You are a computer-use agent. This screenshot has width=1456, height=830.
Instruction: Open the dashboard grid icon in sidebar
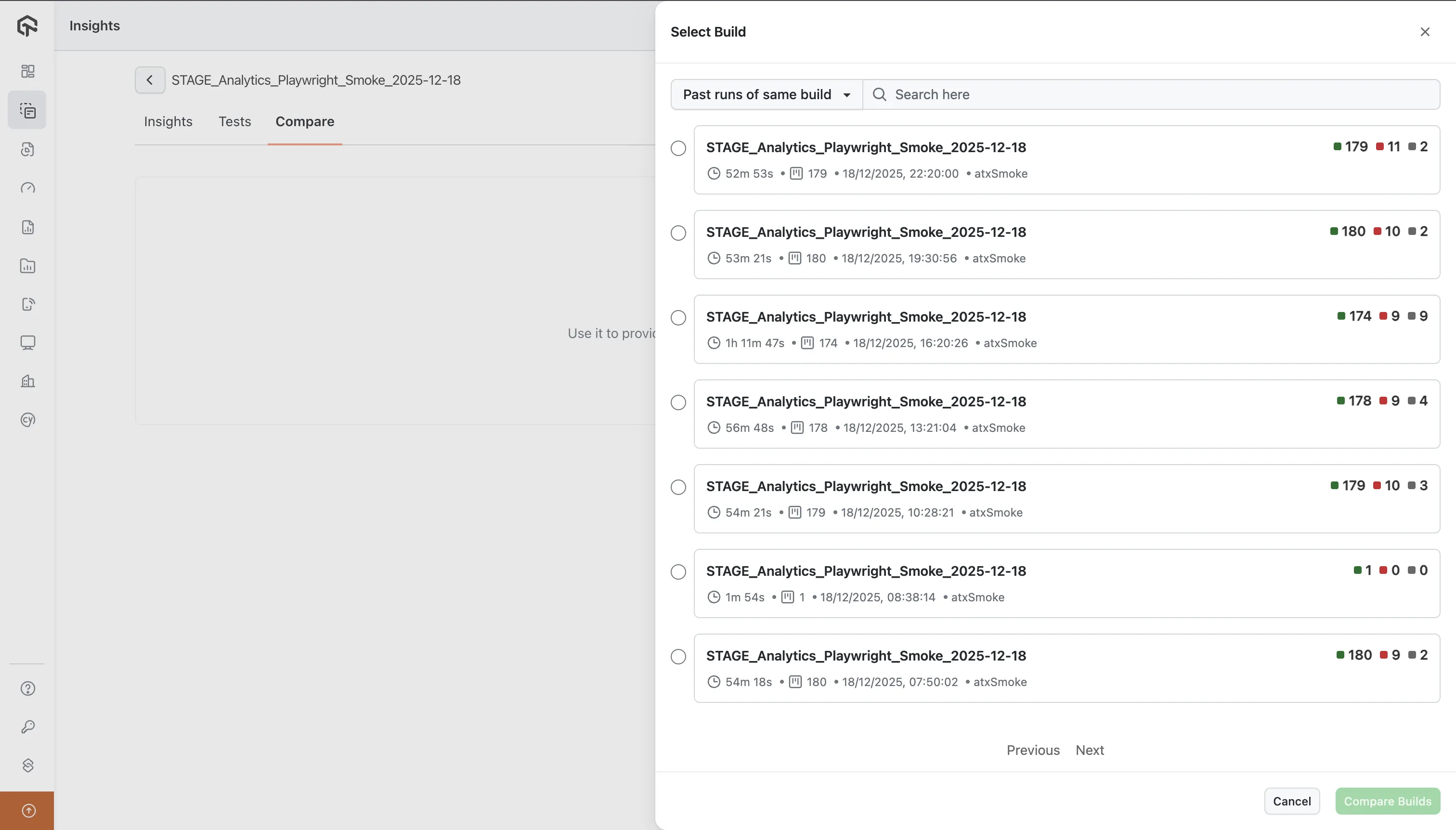pos(27,71)
